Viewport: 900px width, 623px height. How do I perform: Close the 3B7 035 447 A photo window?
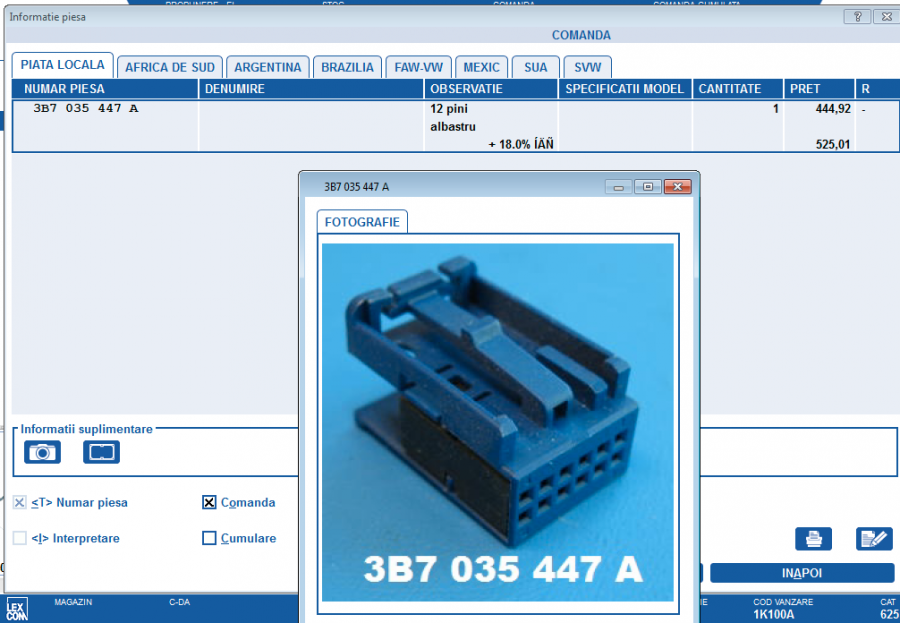(x=677, y=187)
